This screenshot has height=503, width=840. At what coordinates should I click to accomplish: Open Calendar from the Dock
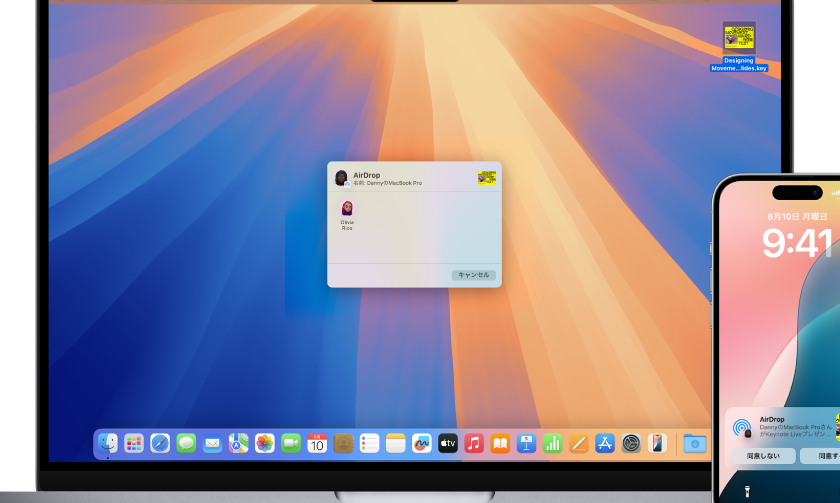317,443
